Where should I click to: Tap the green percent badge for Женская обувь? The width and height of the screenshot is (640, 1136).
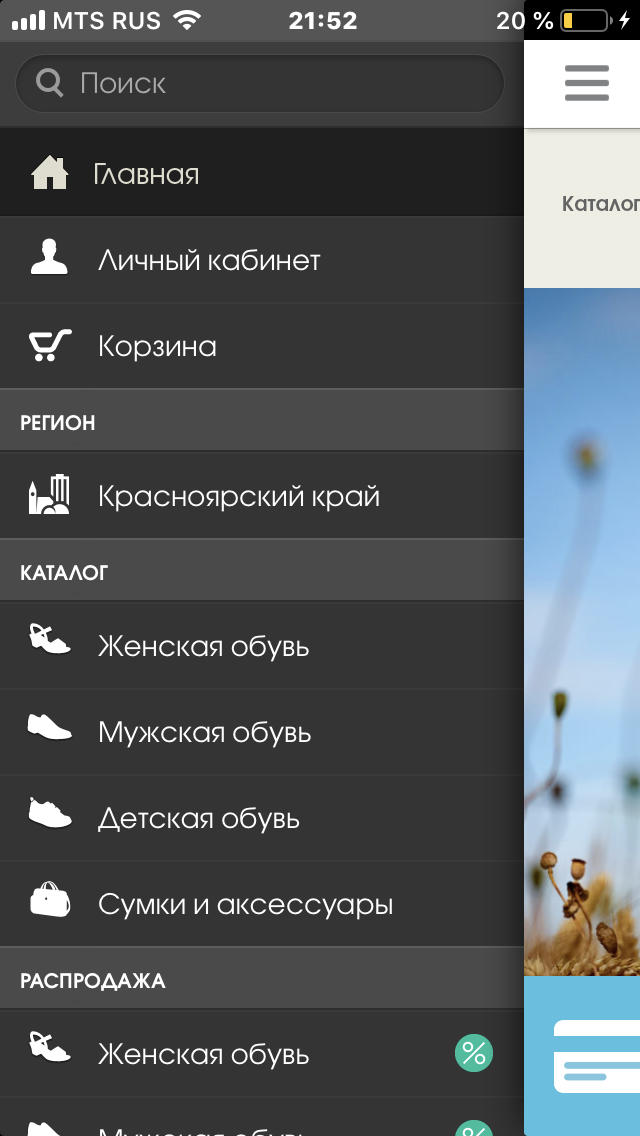pyautogui.click(x=474, y=1053)
